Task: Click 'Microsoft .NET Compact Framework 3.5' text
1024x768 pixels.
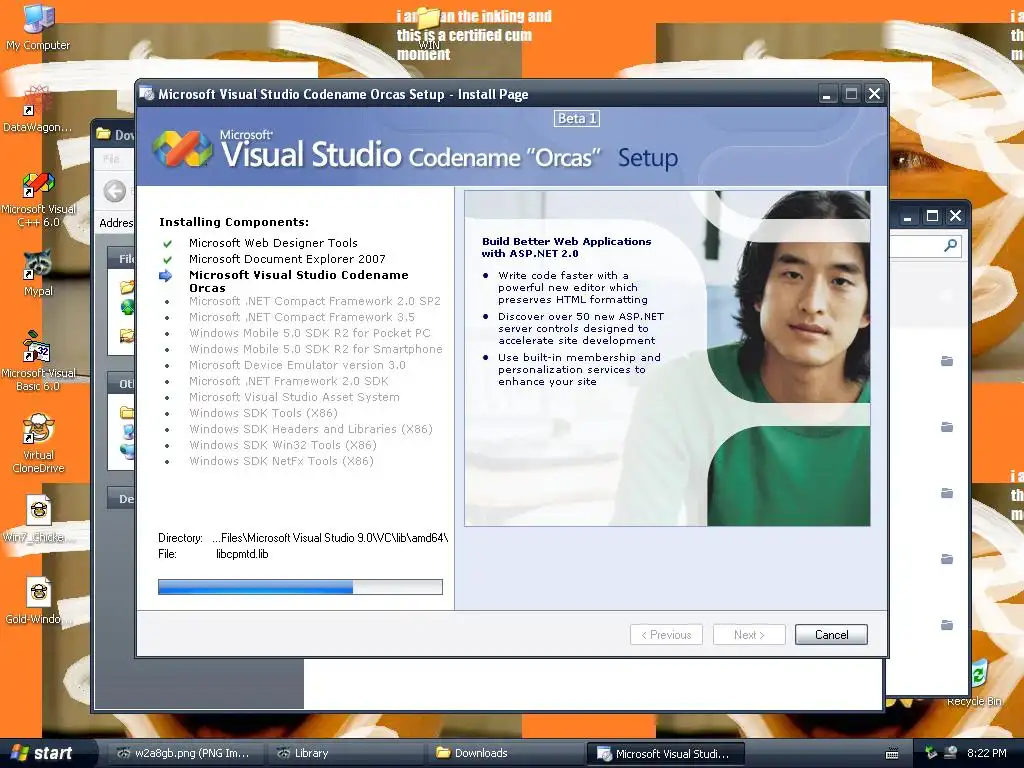Action: click(x=302, y=317)
